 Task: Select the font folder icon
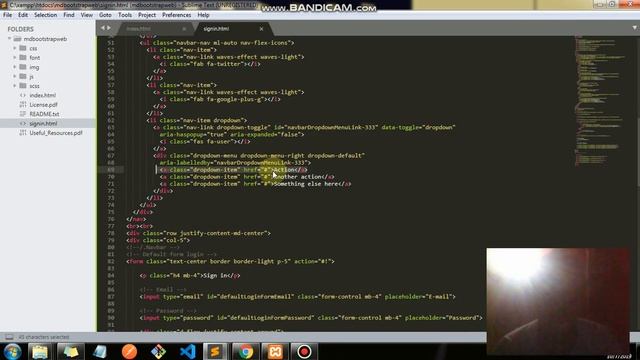23,58
